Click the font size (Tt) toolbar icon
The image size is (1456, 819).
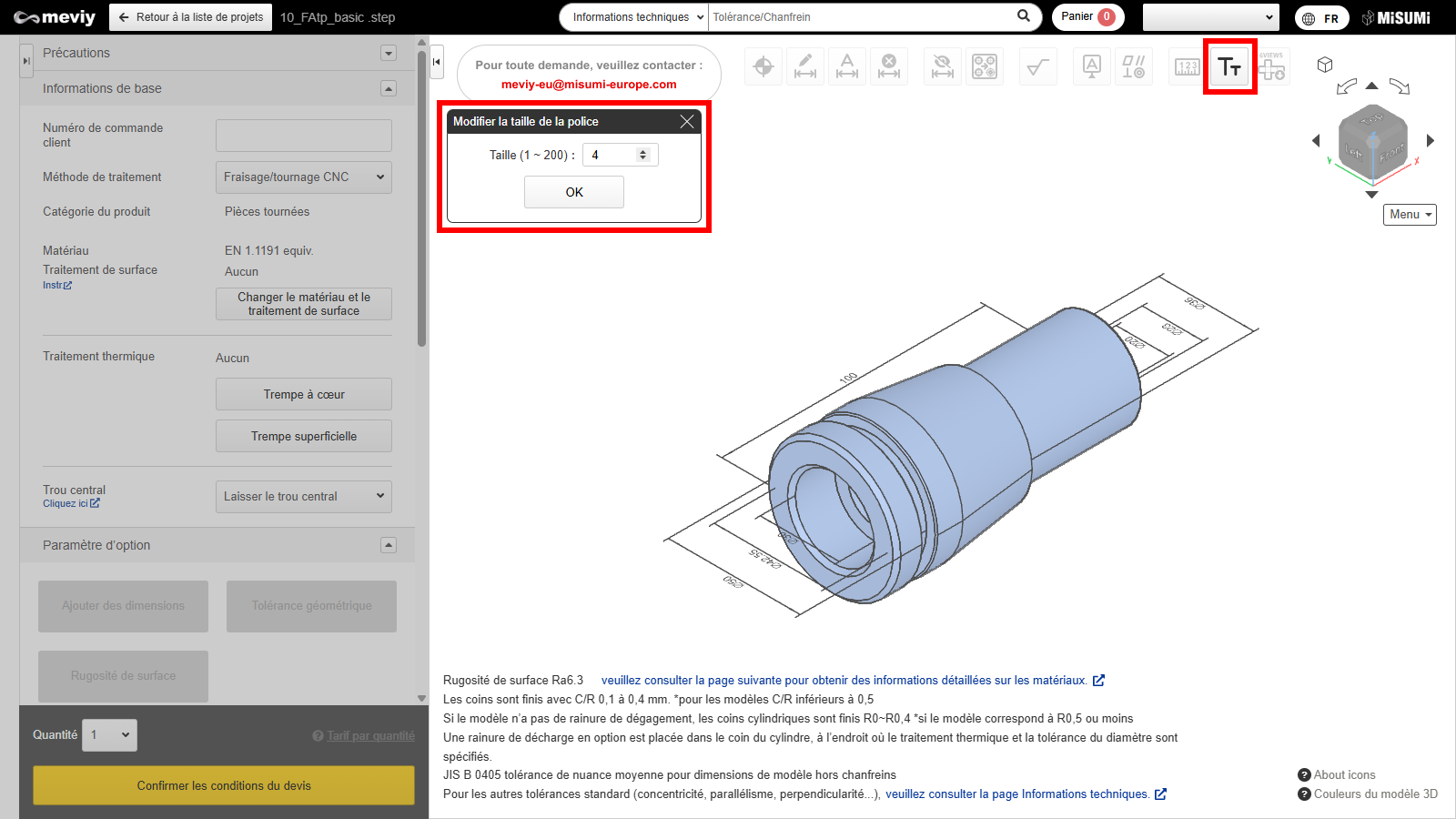pos(1229,66)
